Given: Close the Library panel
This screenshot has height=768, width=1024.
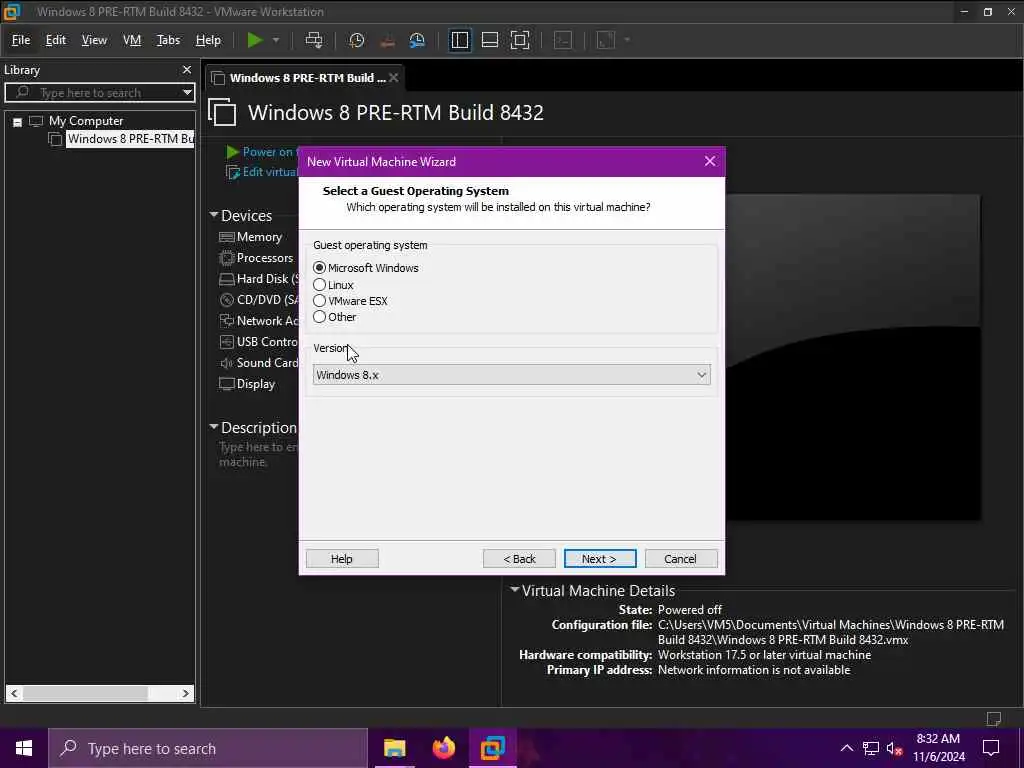Looking at the screenshot, I should (x=187, y=70).
